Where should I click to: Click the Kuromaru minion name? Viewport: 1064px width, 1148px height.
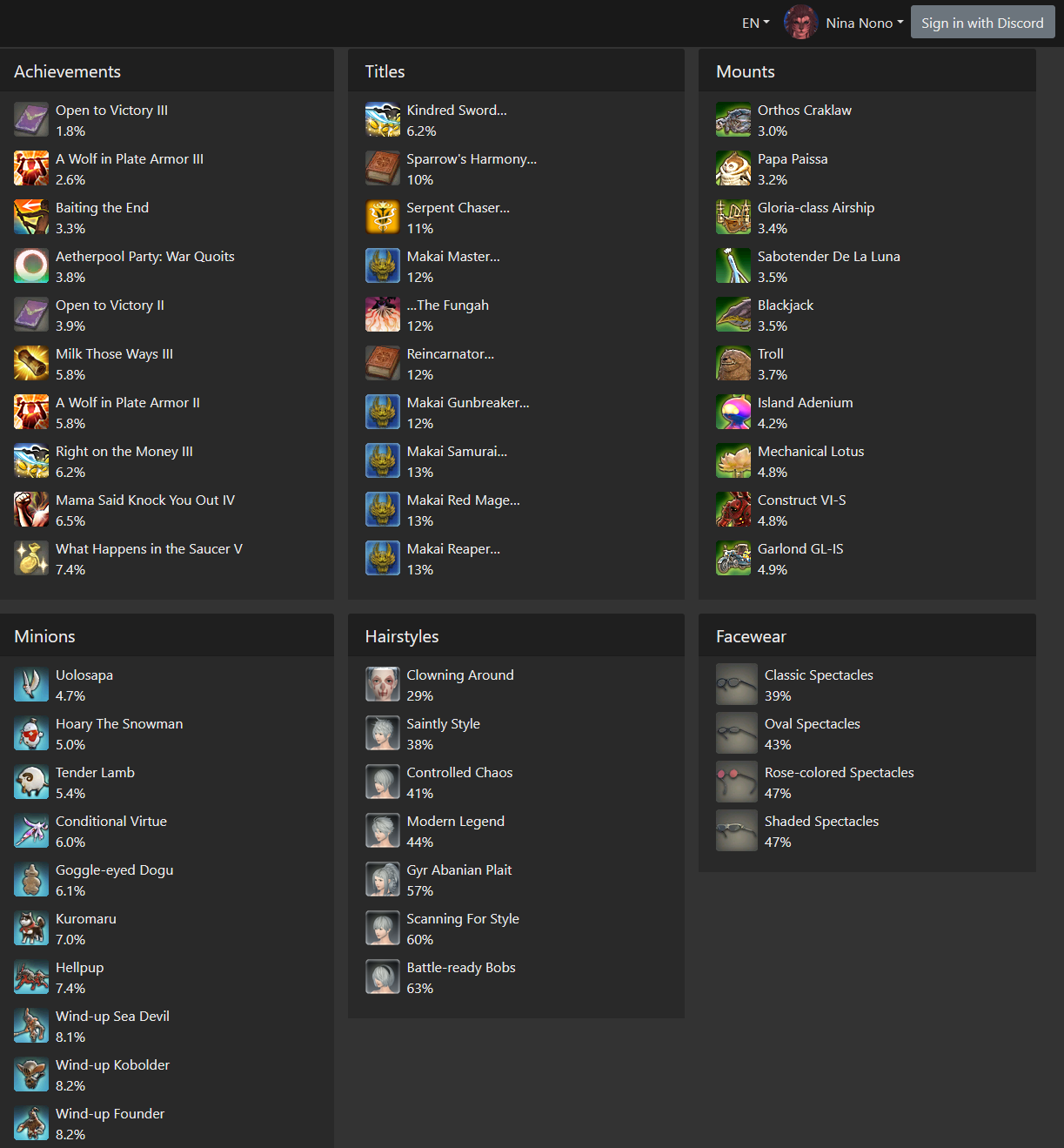pos(86,919)
